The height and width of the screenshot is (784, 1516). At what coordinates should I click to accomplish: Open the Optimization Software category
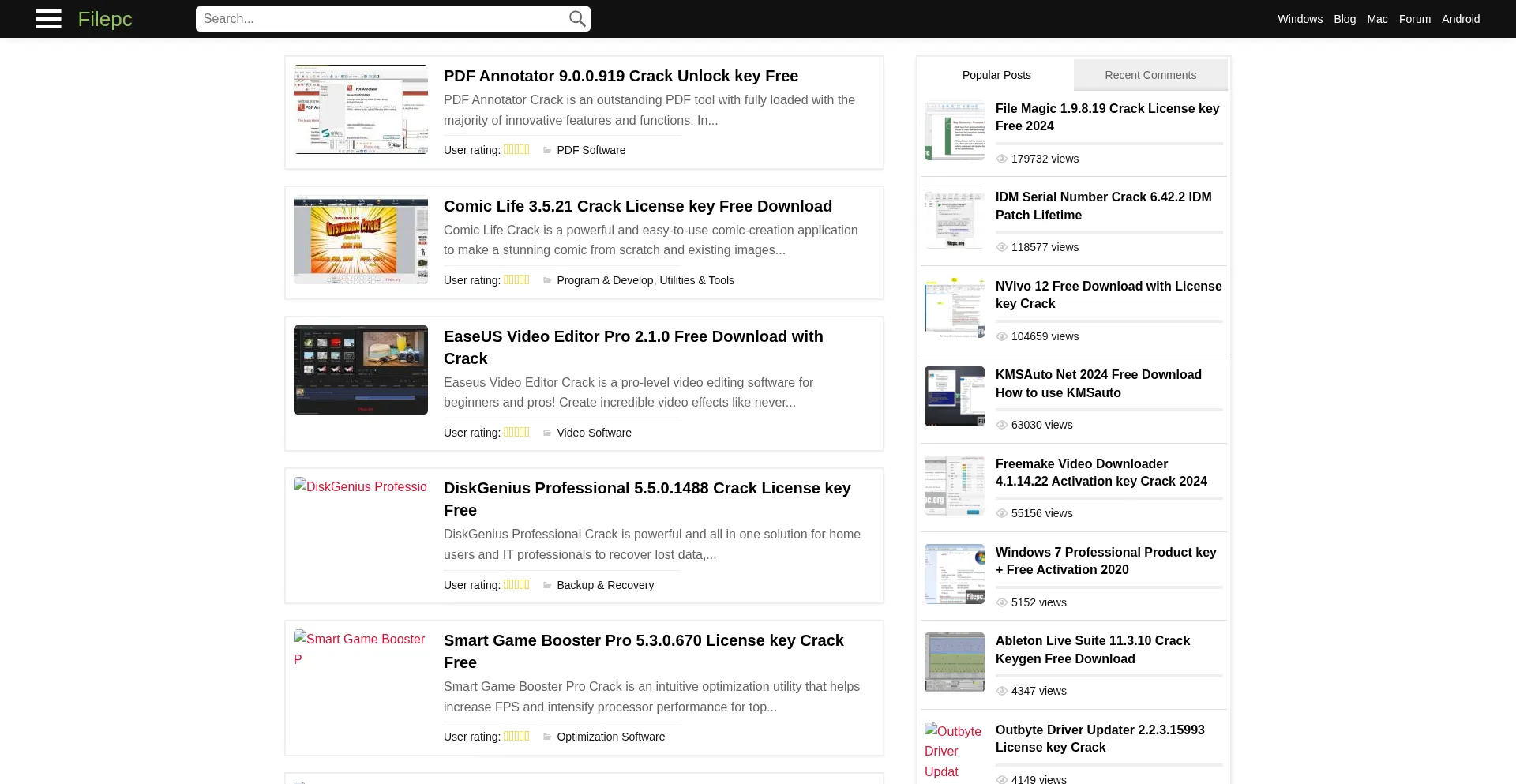pos(610,737)
